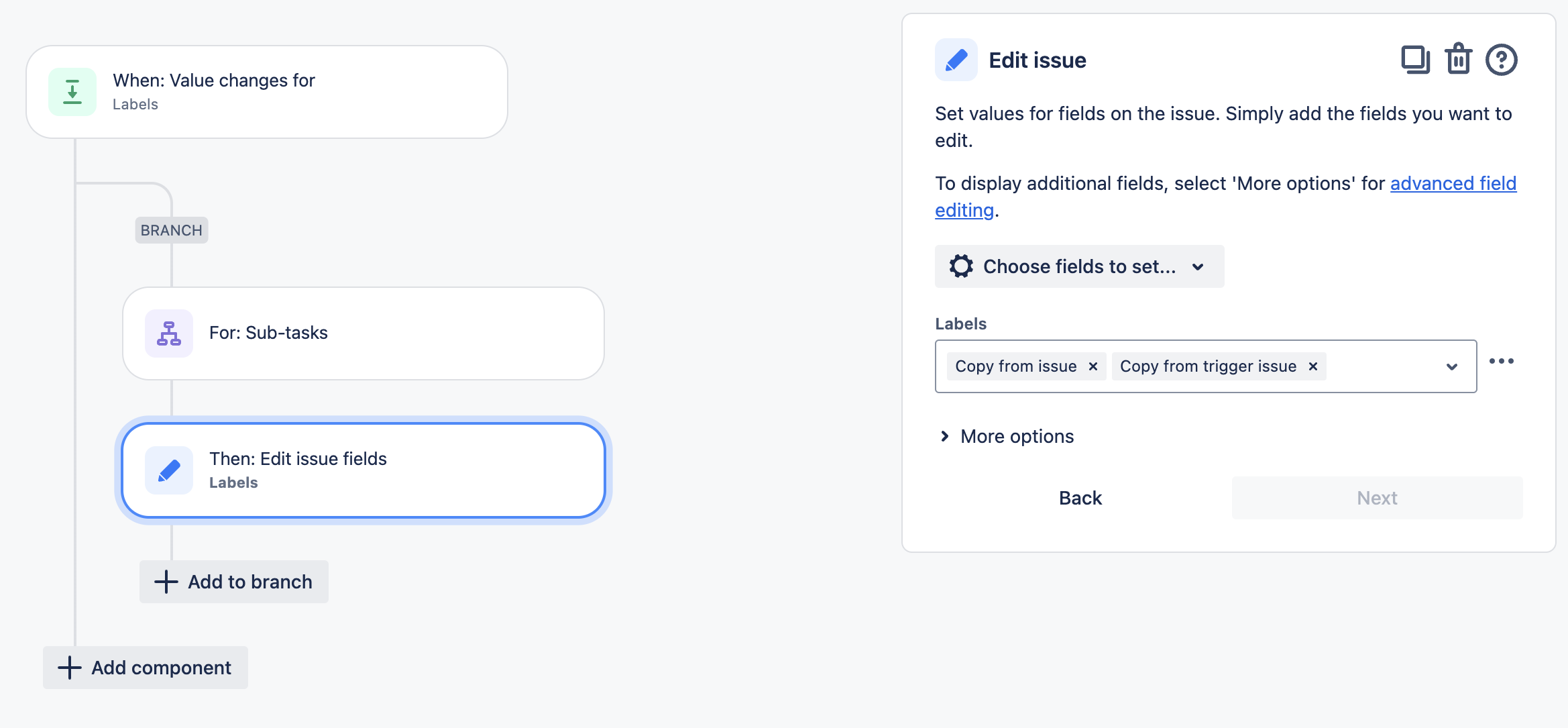This screenshot has width=1568, height=728.
Task: Open the Labels field dropdown
Action: pyautogui.click(x=1452, y=366)
